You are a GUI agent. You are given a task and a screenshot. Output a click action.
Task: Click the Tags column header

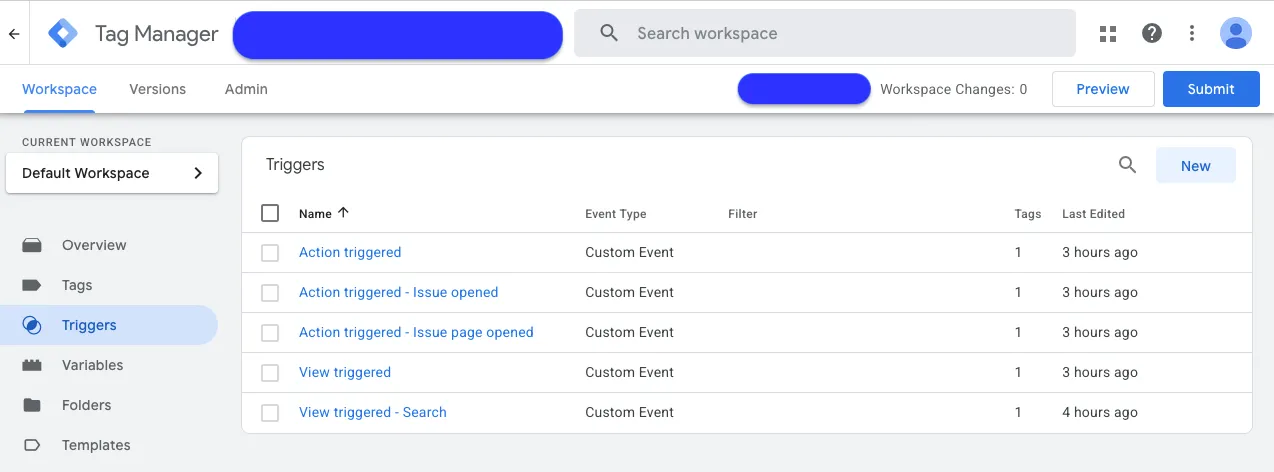[x=1028, y=214]
